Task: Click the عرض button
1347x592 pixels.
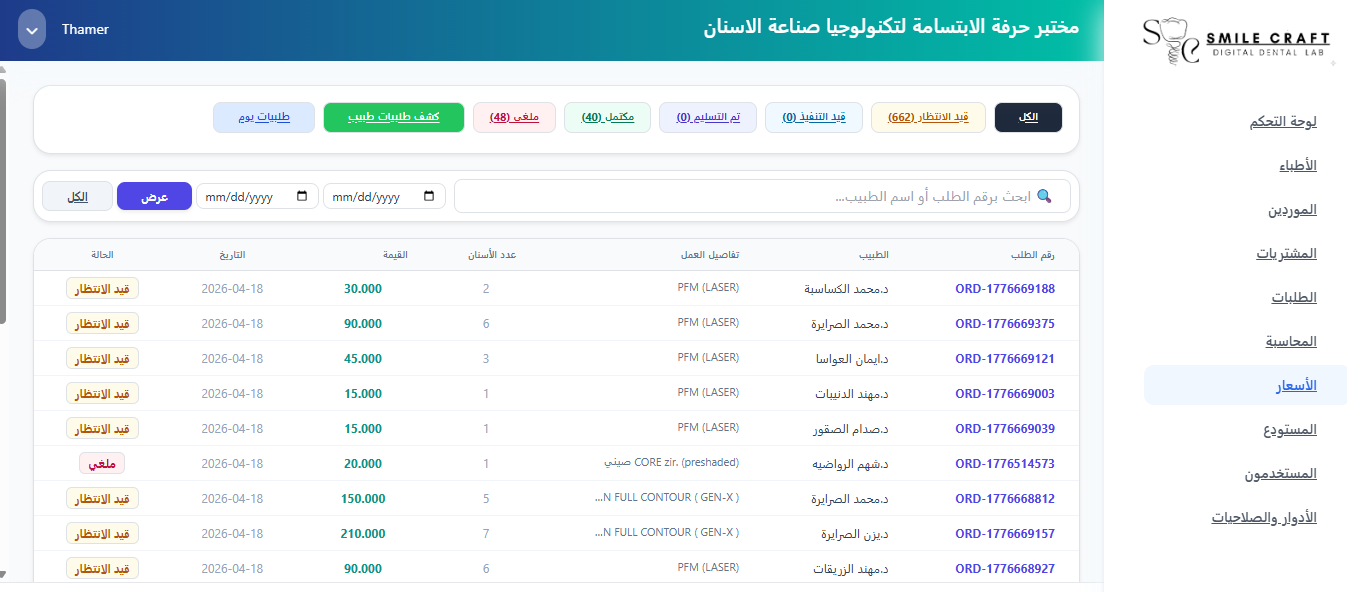Action: 154,197
